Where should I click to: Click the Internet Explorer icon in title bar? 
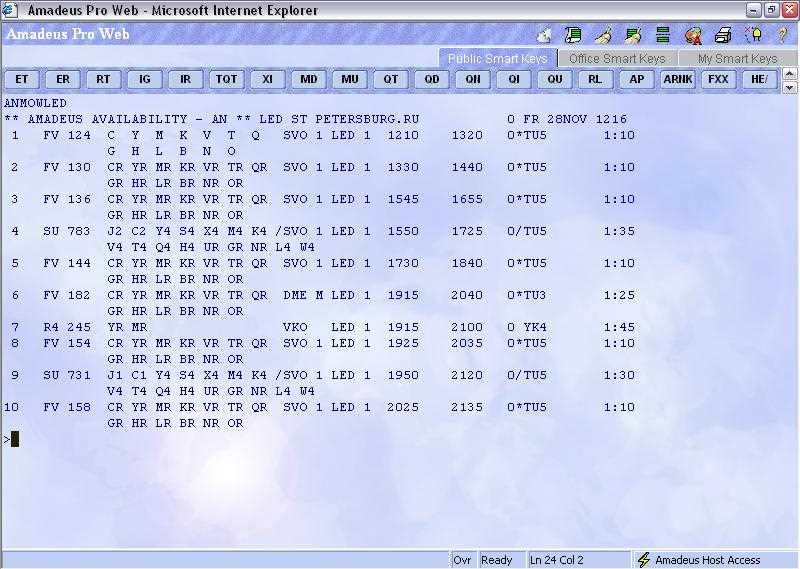(10, 10)
